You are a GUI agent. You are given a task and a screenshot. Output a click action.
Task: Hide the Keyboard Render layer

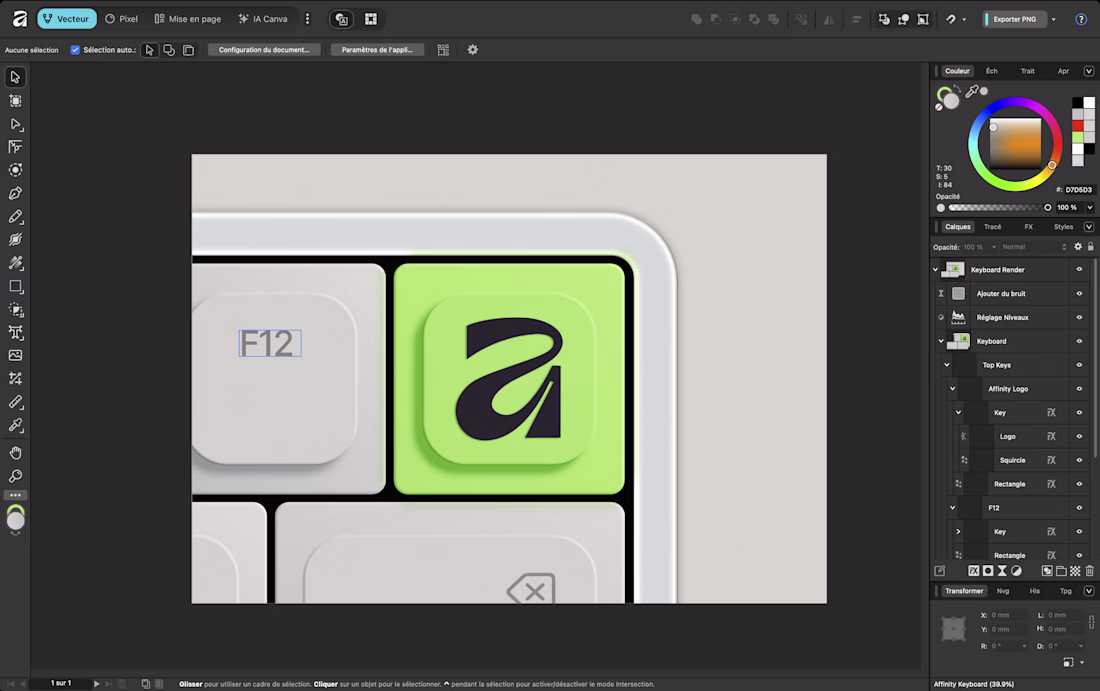click(x=1079, y=269)
